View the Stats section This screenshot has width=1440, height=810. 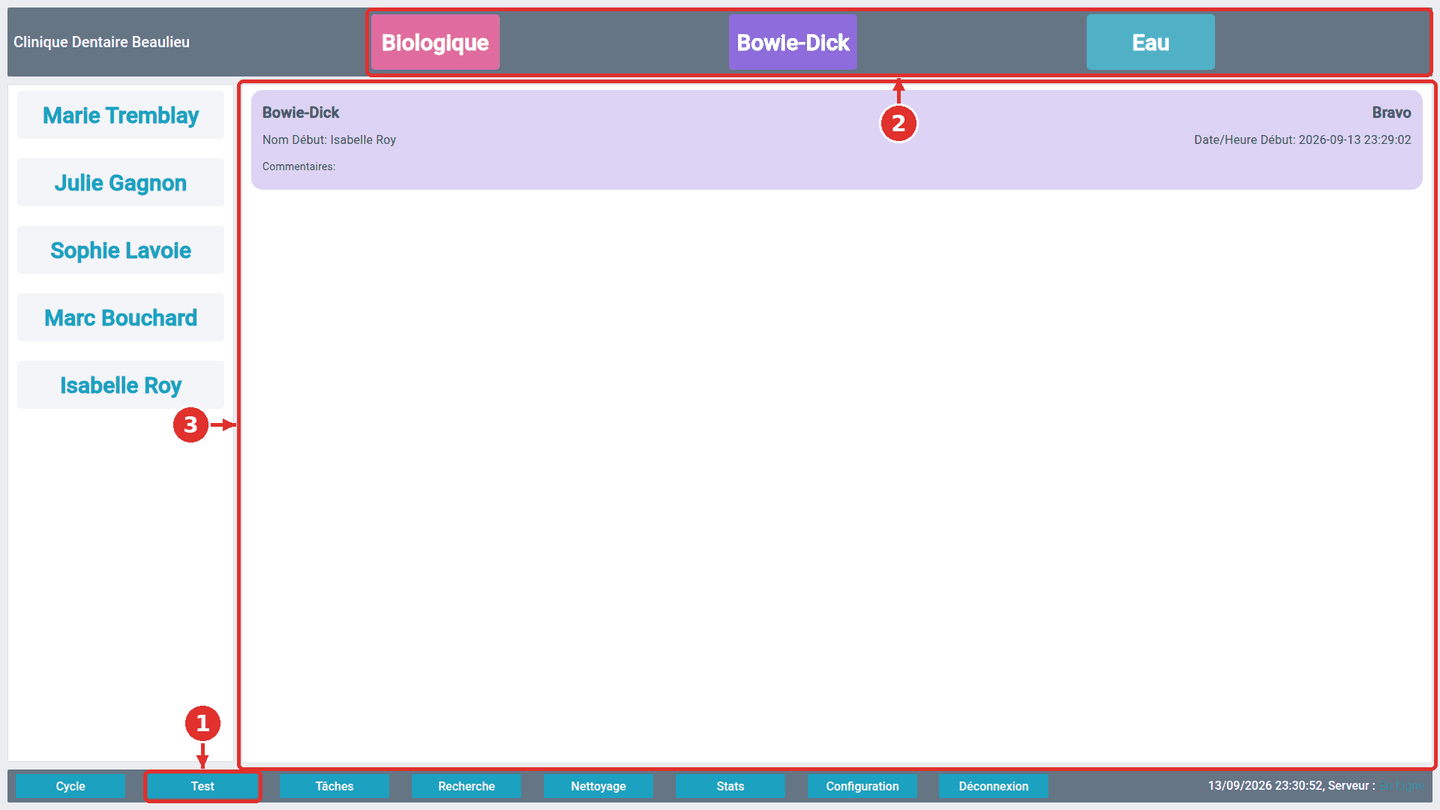(731, 786)
